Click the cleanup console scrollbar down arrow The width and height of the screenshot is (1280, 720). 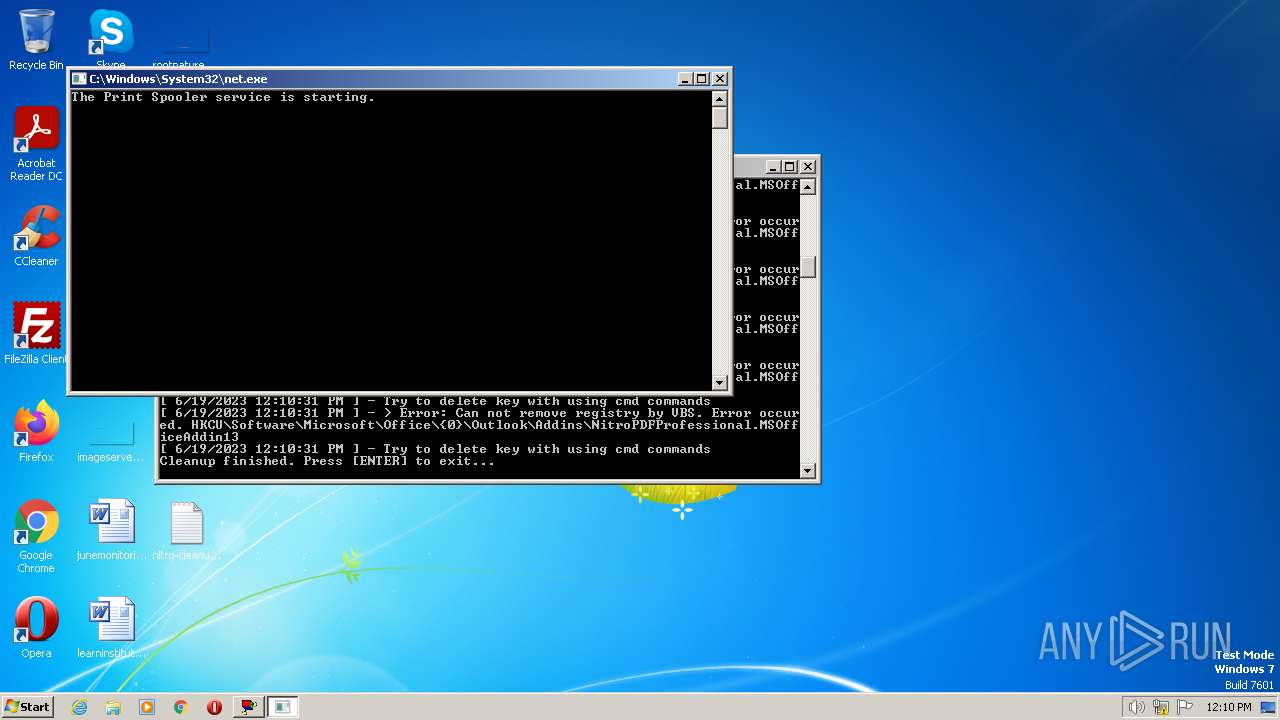tap(808, 470)
